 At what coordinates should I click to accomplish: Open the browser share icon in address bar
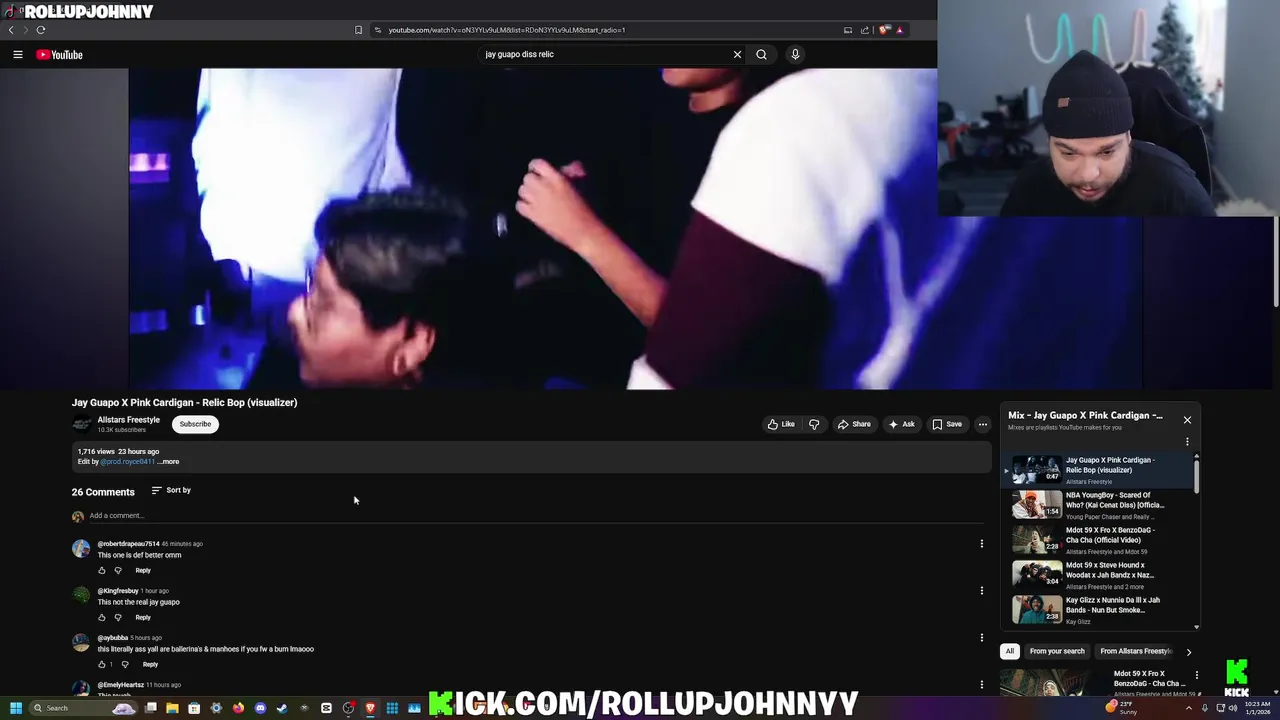click(865, 30)
